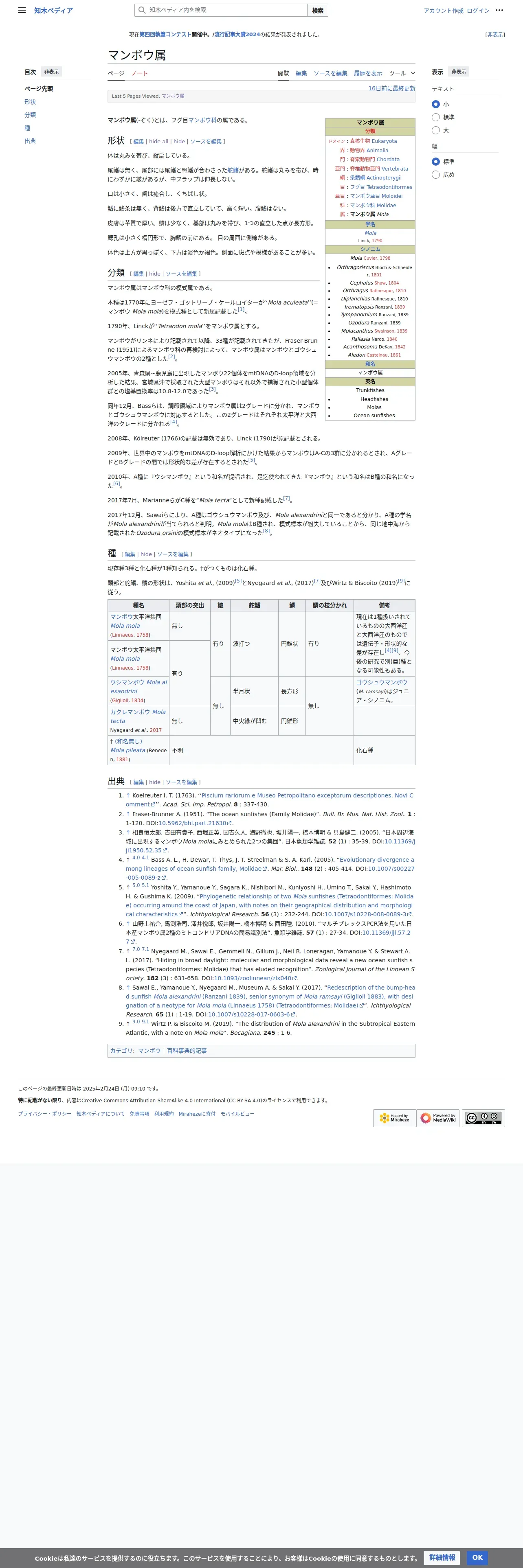The height and width of the screenshot is (1568, 523).
Task: Select the 小 text size radio
Action: pos(436,104)
